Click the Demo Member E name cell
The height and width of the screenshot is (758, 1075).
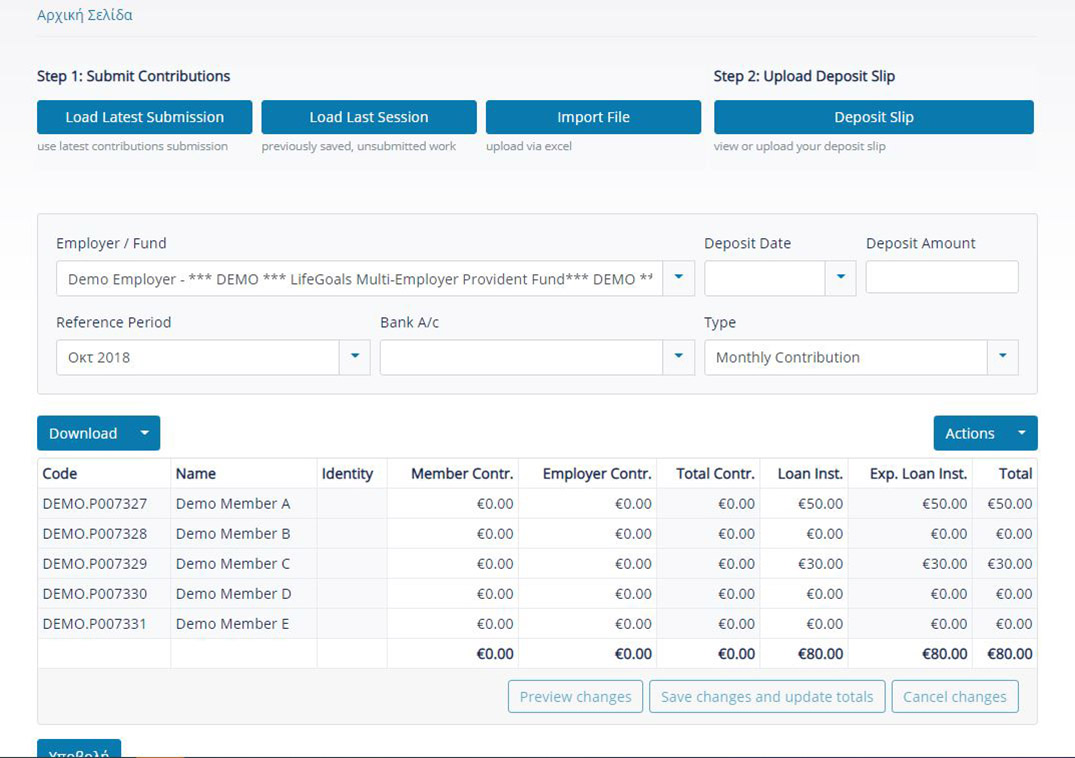(x=243, y=624)
